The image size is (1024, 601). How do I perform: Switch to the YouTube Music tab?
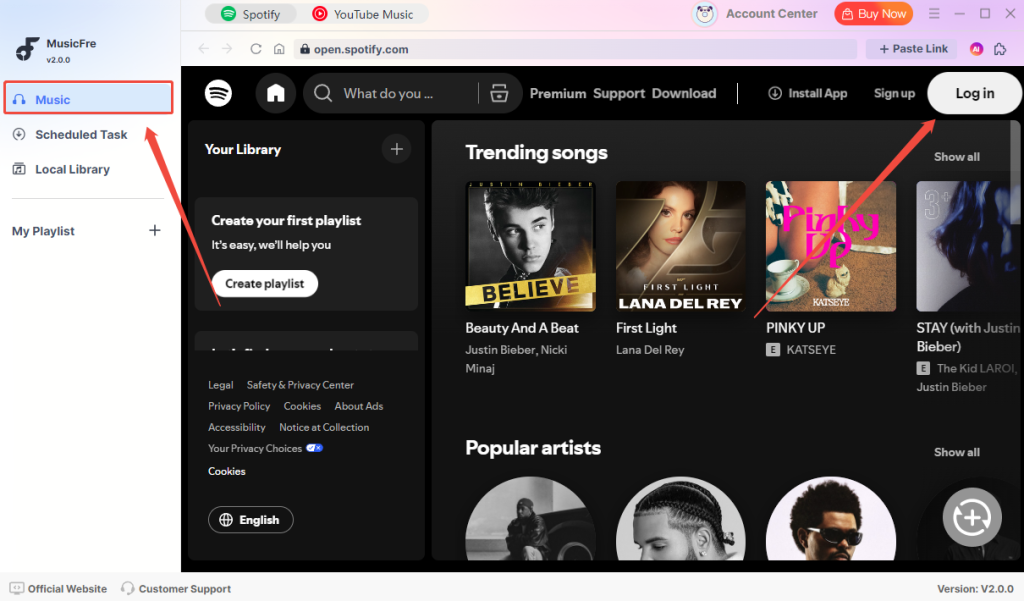(x=363, y=14)
